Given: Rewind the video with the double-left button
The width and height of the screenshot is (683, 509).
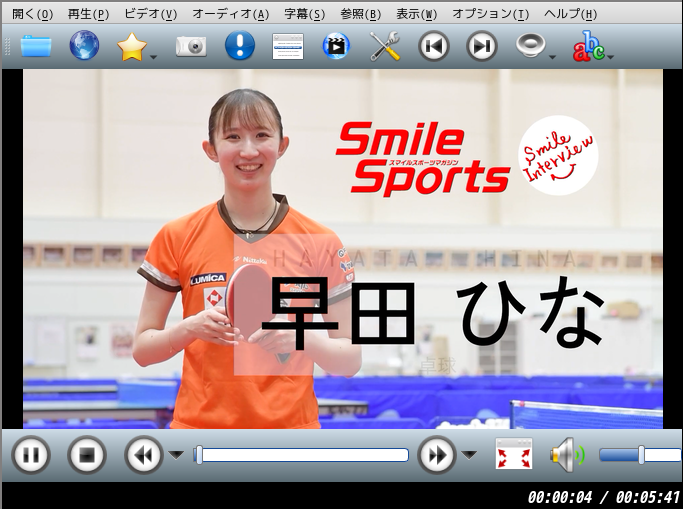Looking at the screenshot, I should [144, 455].
